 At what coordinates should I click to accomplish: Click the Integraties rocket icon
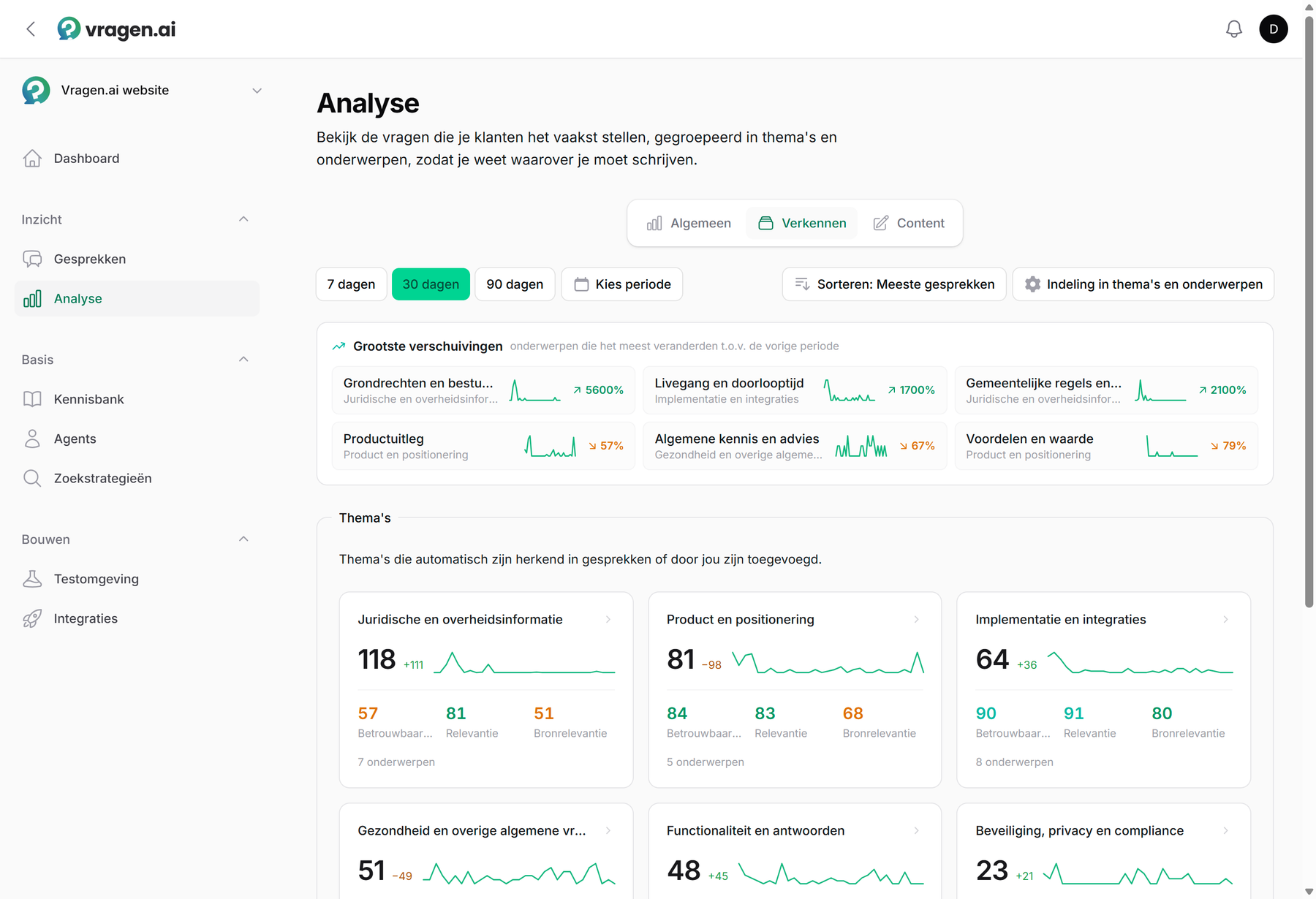coord(32,619)
